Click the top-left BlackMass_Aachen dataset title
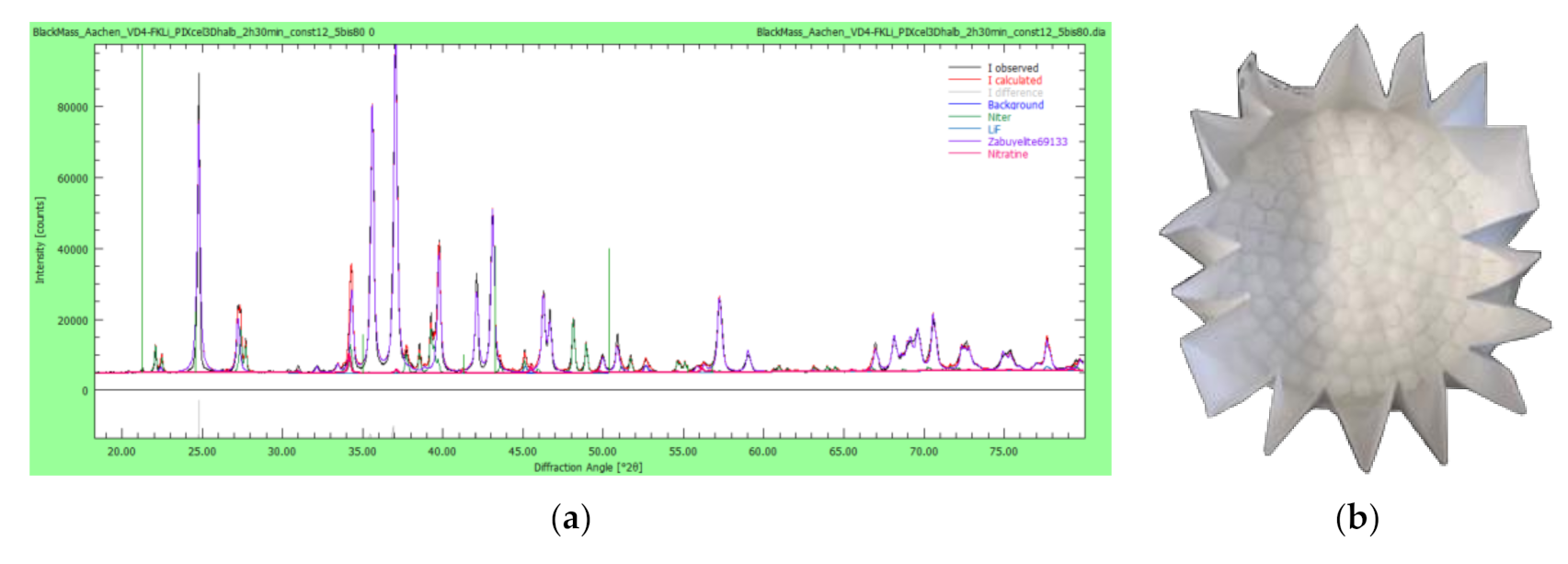1568x564 pixels. [203, 32]
